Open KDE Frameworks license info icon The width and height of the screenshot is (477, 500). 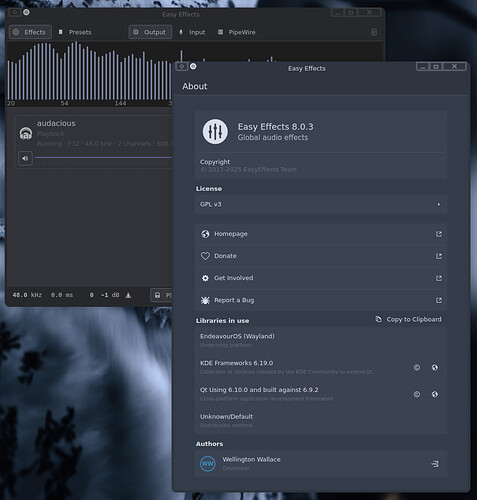[x=417, y=367]
